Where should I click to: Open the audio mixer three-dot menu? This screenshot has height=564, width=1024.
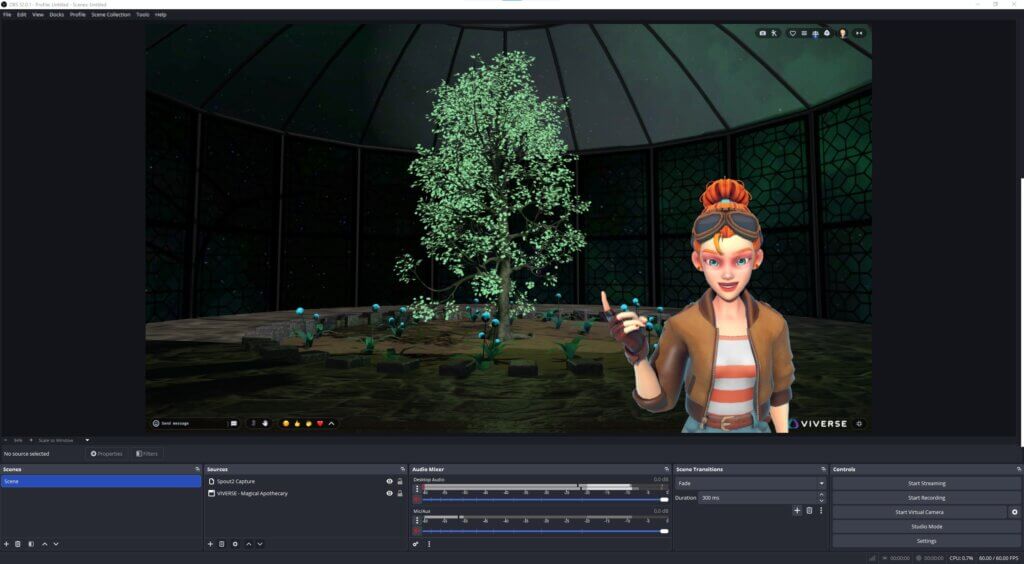tap(429, 544)
